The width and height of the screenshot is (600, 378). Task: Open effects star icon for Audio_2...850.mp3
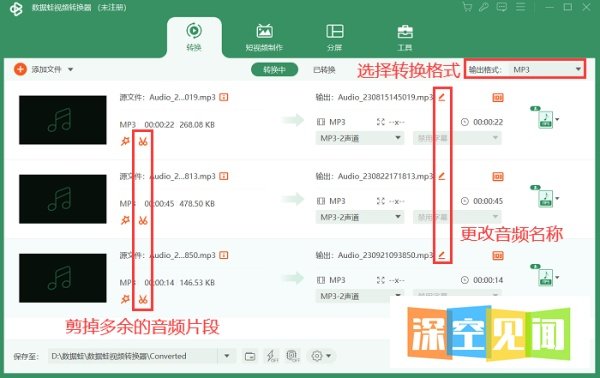point(125,299)
